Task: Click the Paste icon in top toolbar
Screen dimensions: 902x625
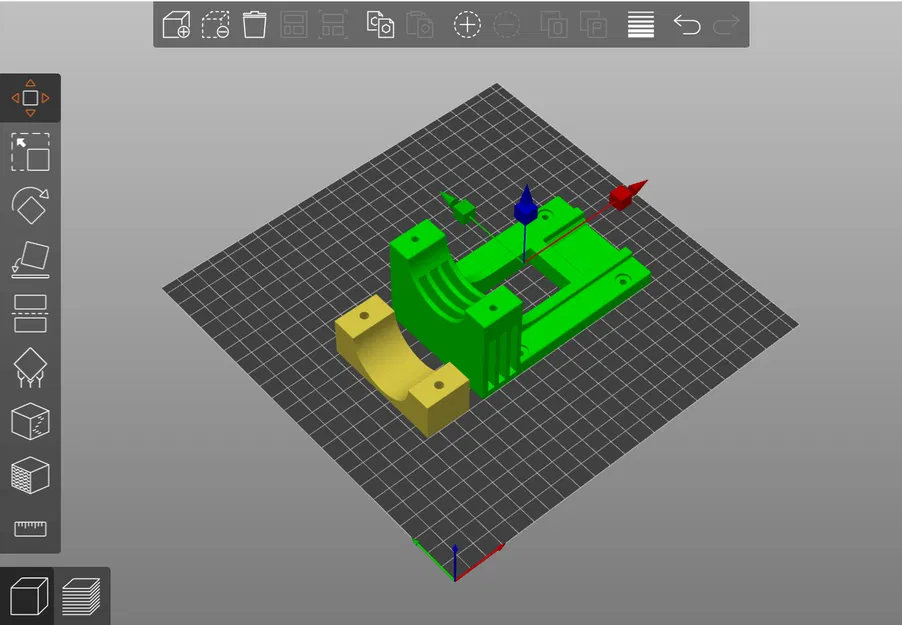Action: pos(419,25)
